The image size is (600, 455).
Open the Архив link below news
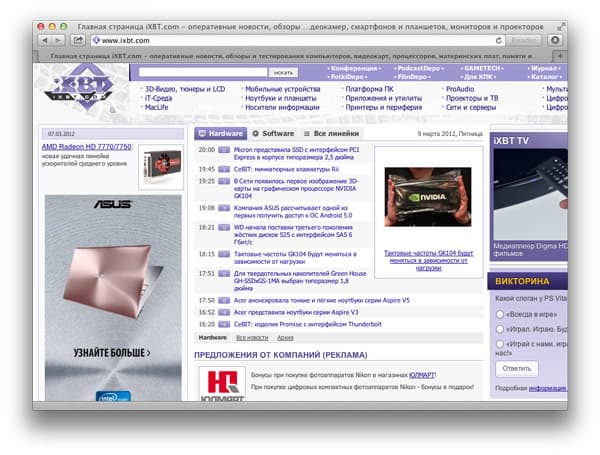click(x=285, y=338)
